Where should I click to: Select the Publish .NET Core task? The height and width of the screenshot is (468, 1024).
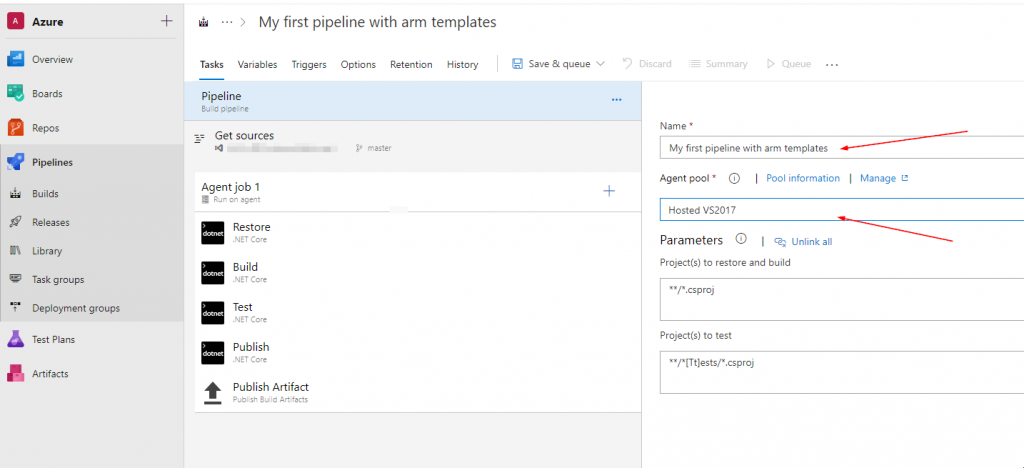tap(418, 352)
